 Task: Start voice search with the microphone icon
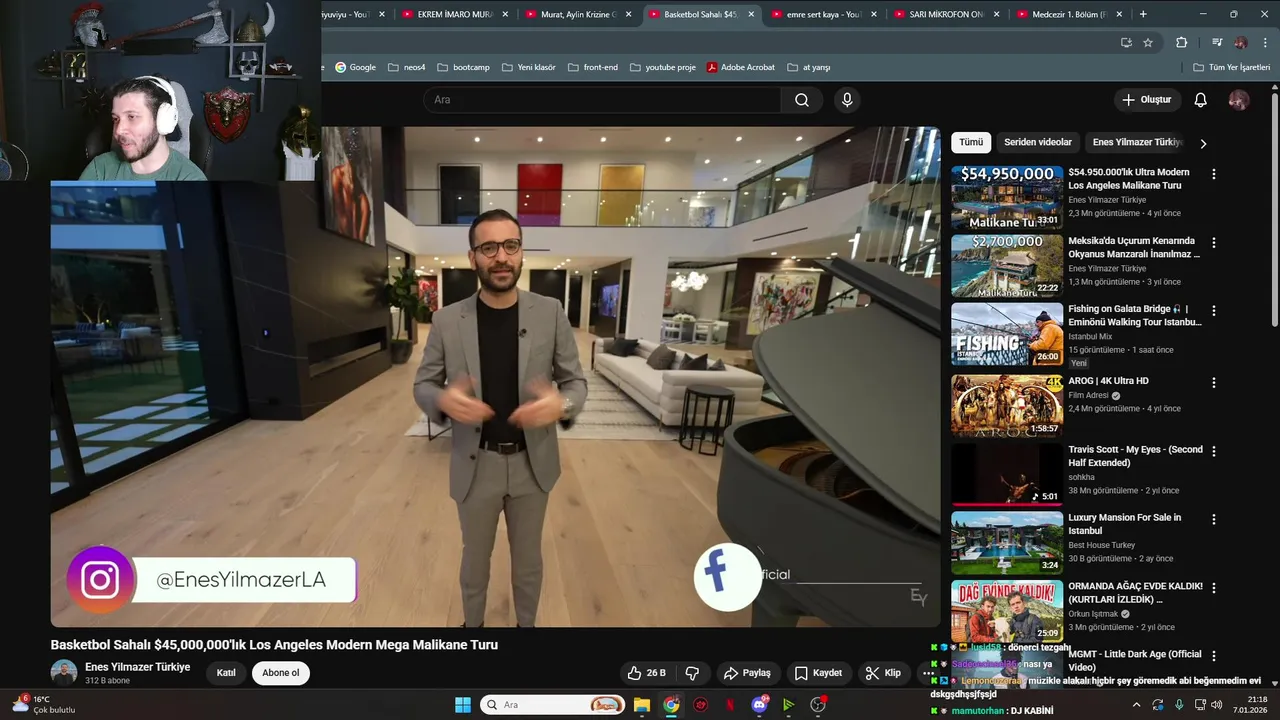tap(847, 100)
